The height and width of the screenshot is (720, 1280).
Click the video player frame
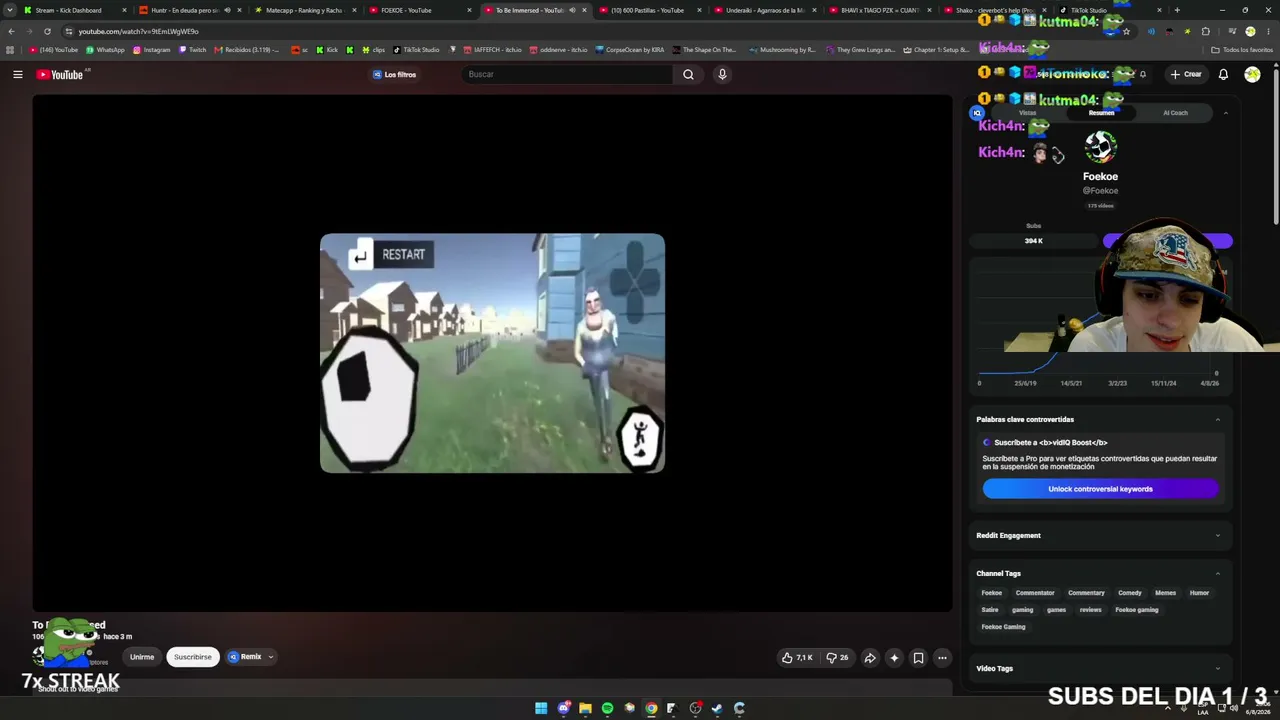[x=492, y=353]
